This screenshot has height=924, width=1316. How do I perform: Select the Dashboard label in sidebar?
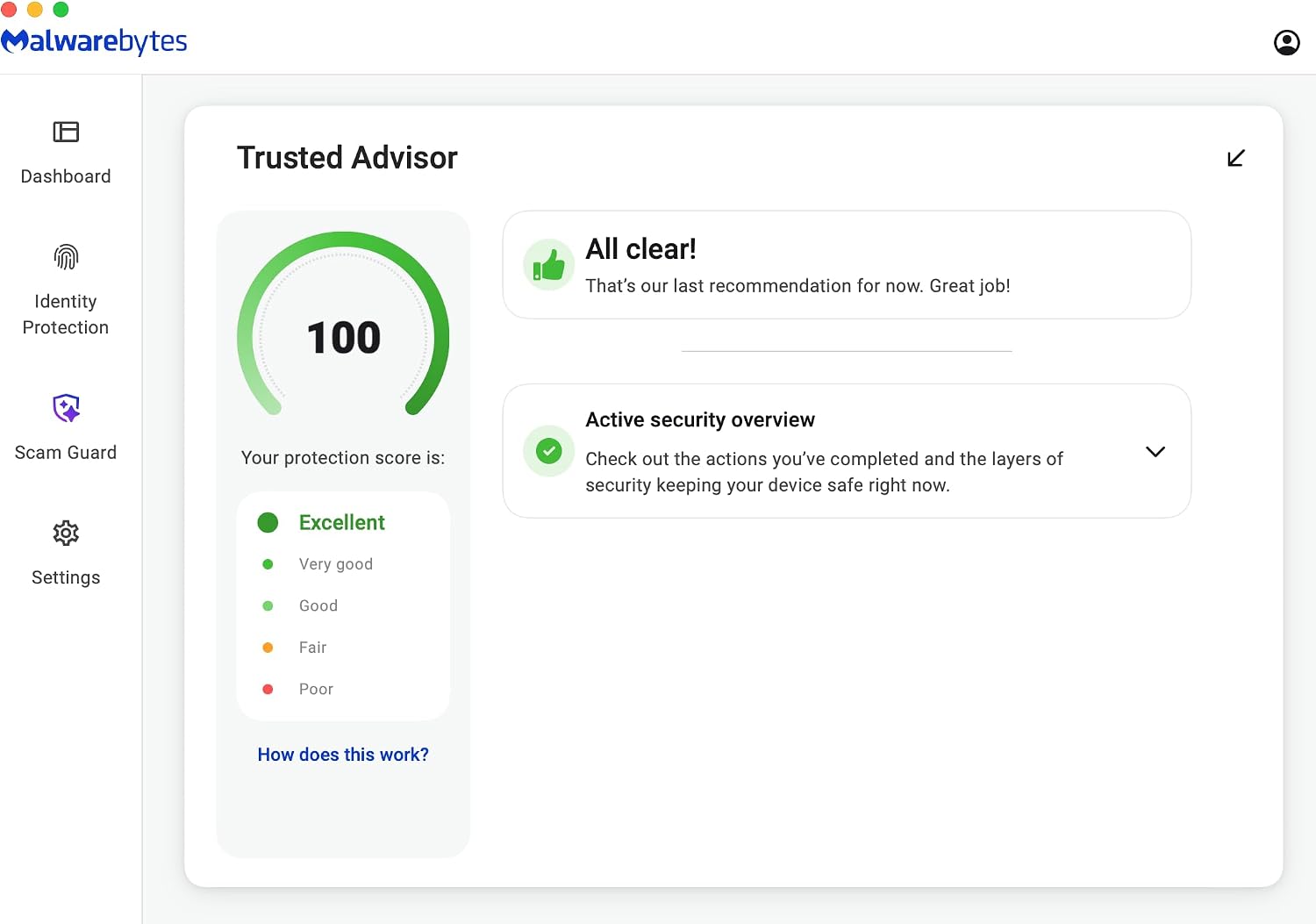point(66,176)
